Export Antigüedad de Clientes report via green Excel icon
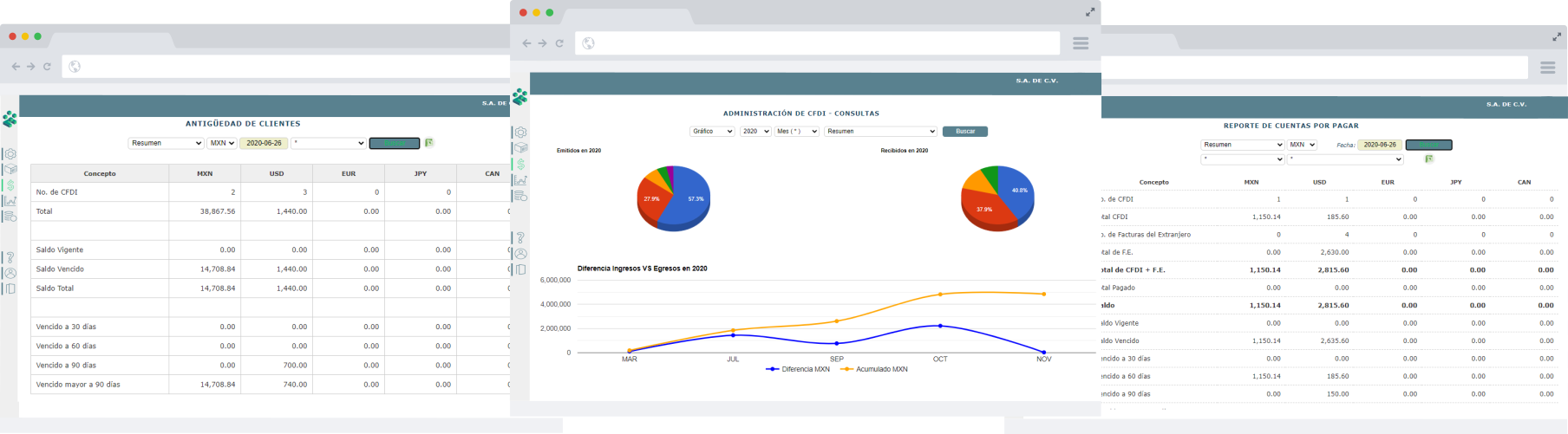The image size is (1568, 434). tap(429, 143)
